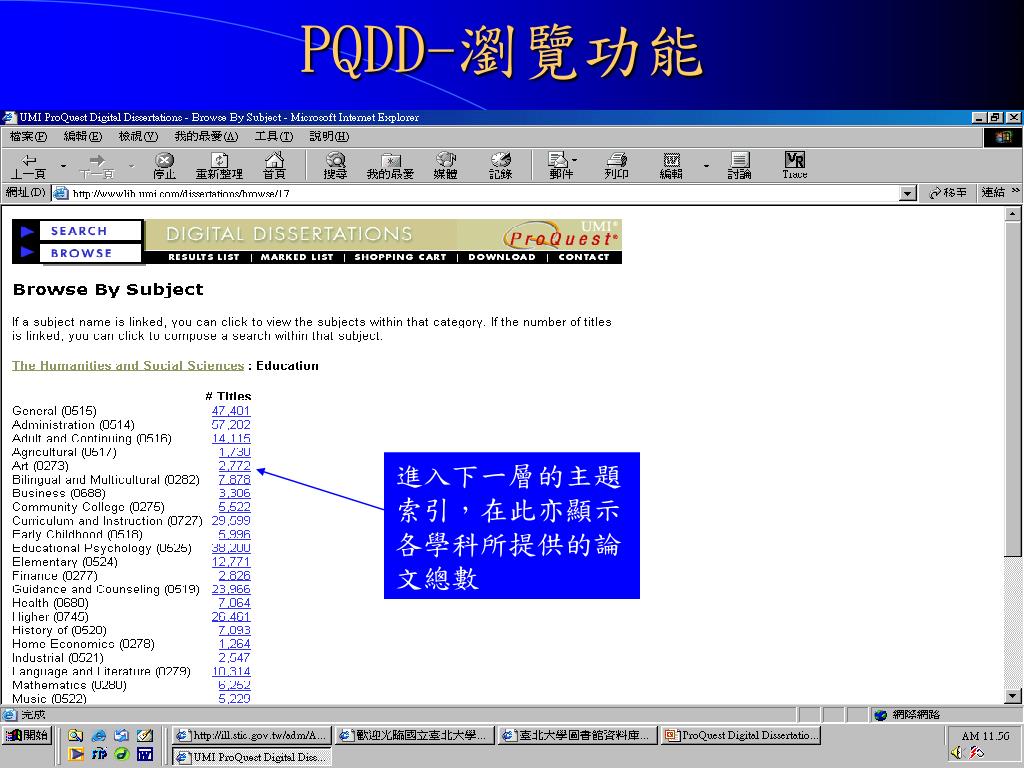
Task: Switch to ill.stic.gov.tw taskbar window
Action: [x=252, y=735]
